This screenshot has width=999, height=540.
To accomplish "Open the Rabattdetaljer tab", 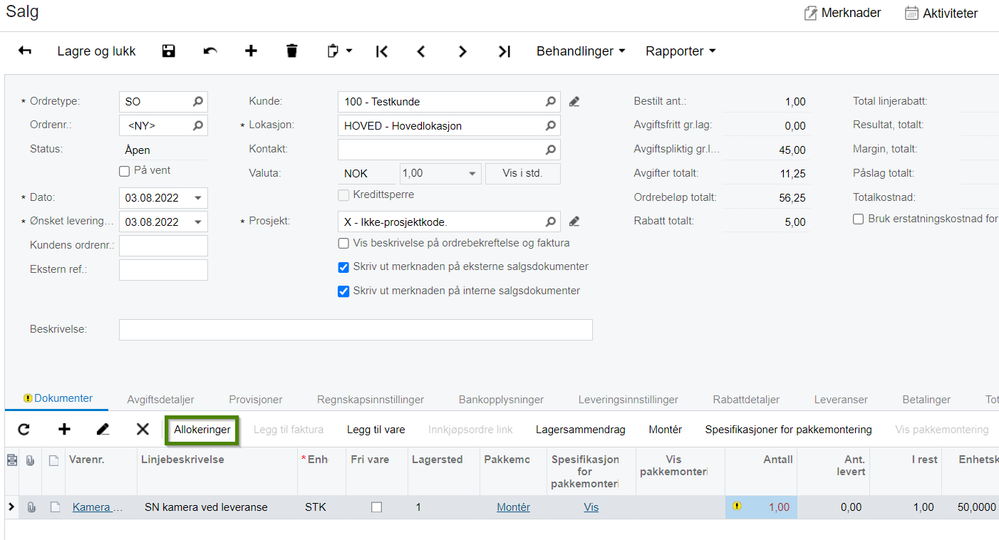I will [x=746, y=400].
